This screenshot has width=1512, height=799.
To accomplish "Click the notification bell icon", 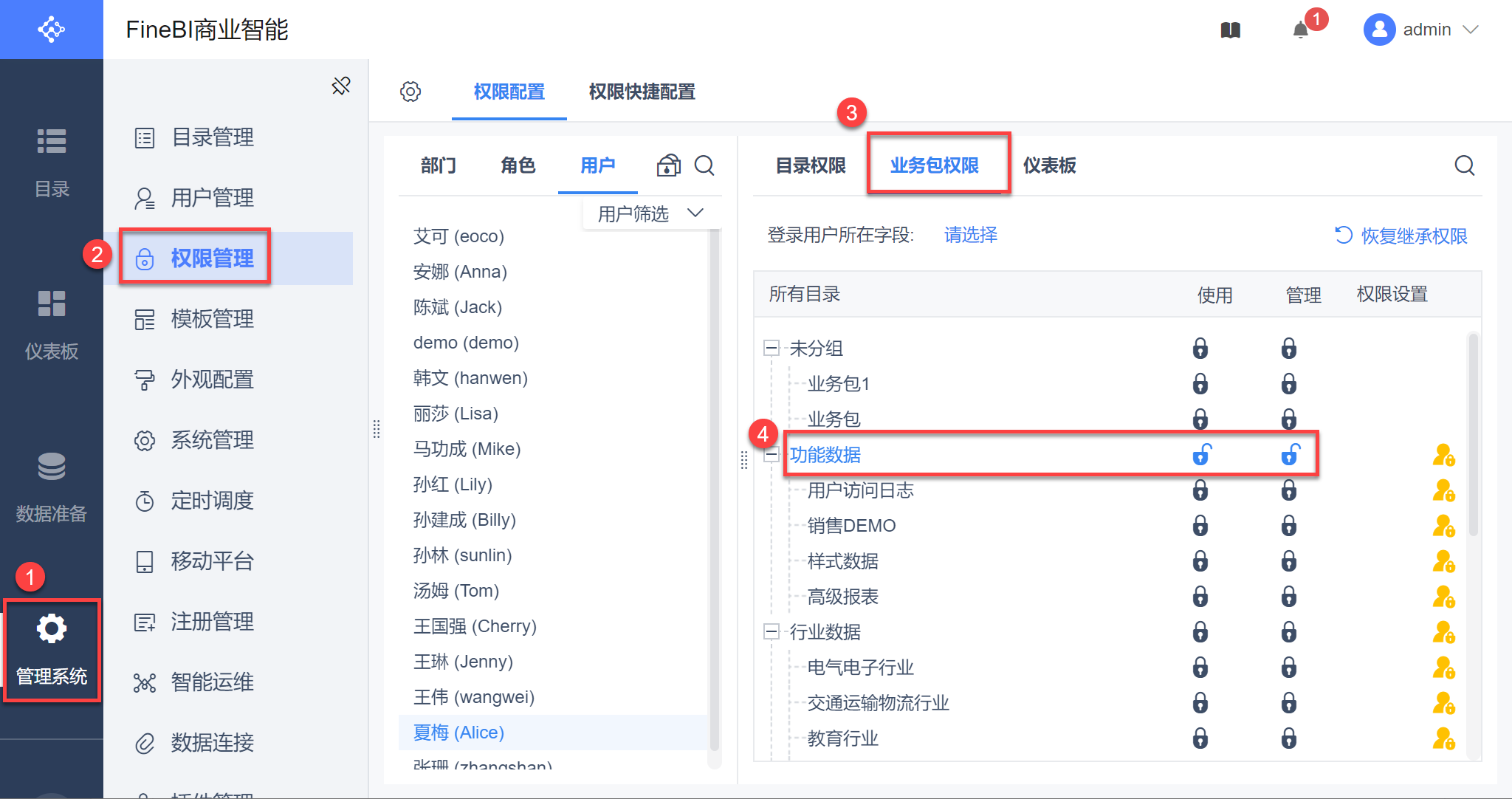I will tap(1300, 30).
